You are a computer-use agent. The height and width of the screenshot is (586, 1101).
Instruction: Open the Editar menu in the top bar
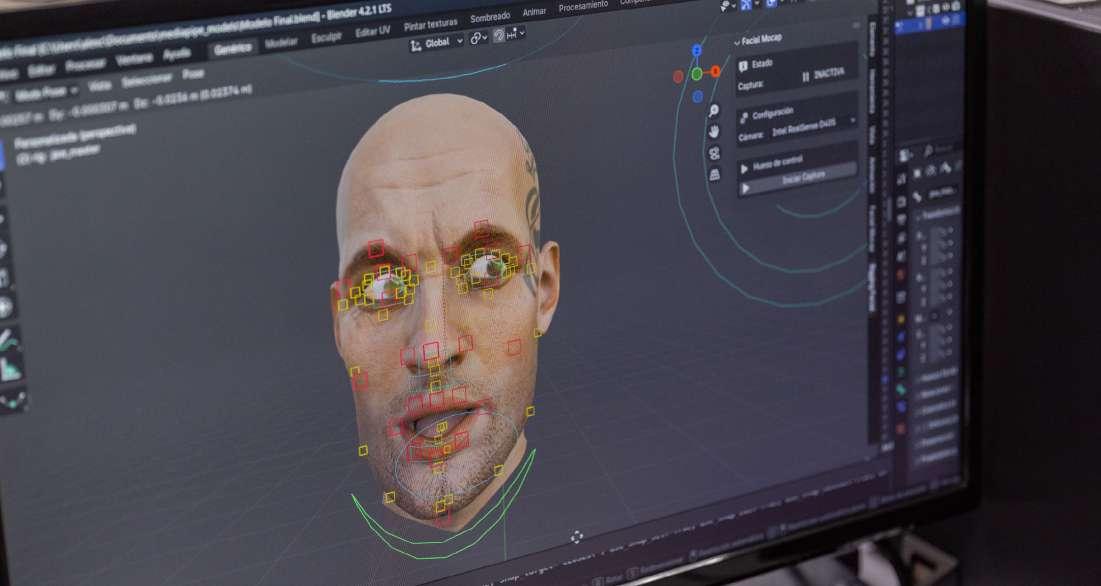tap(41, 70)
